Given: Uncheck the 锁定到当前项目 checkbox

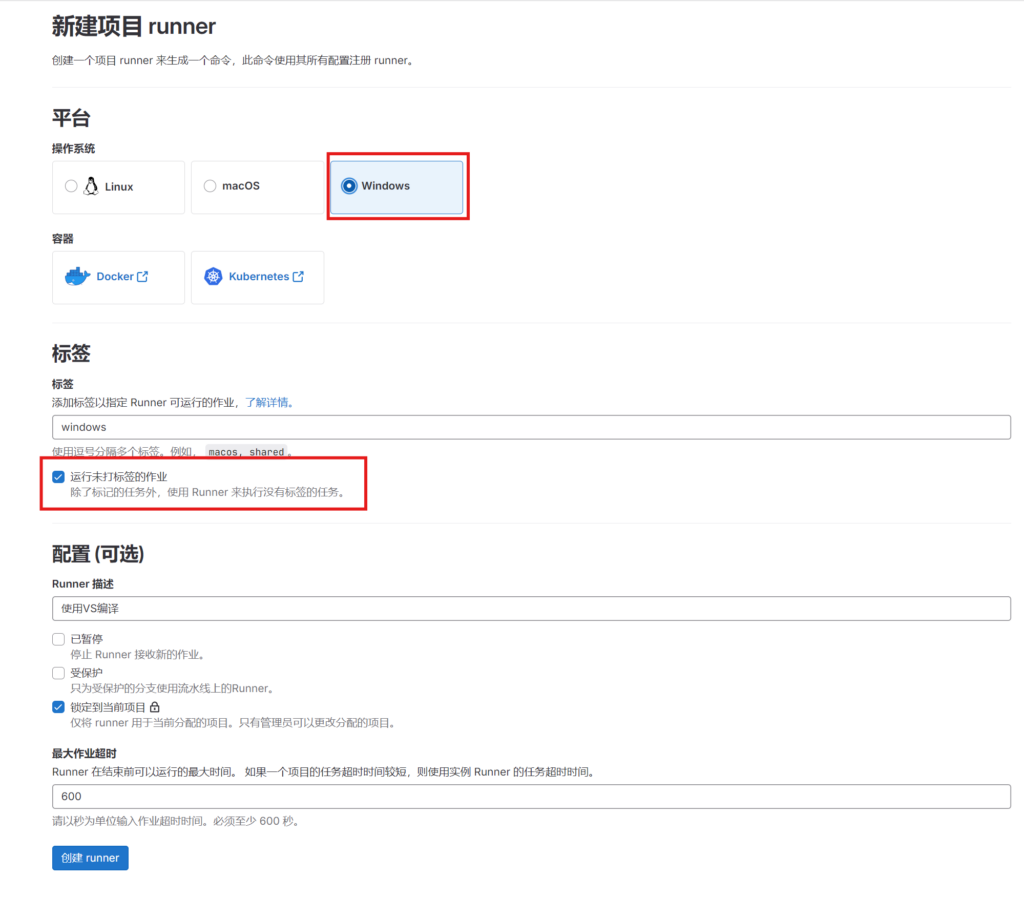Looking at the screenshot, I should [x=58, y=707].
